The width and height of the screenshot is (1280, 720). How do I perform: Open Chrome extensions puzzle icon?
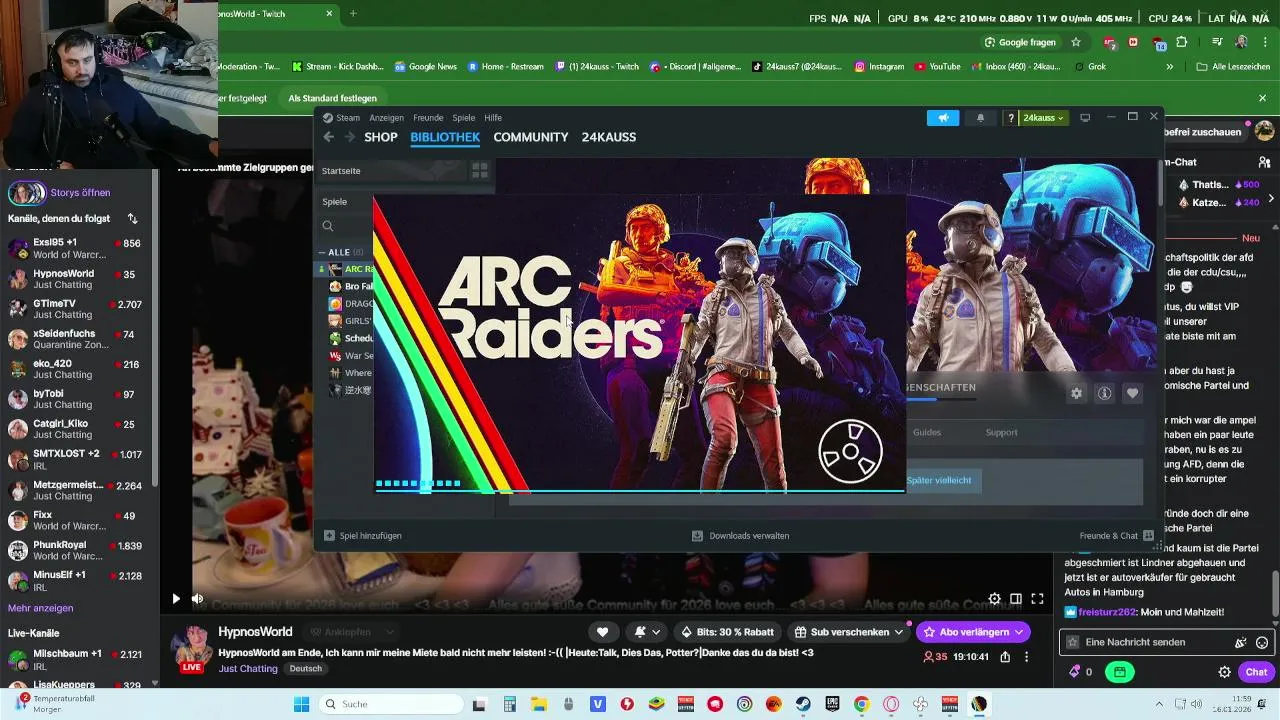tap(1182, 42)
